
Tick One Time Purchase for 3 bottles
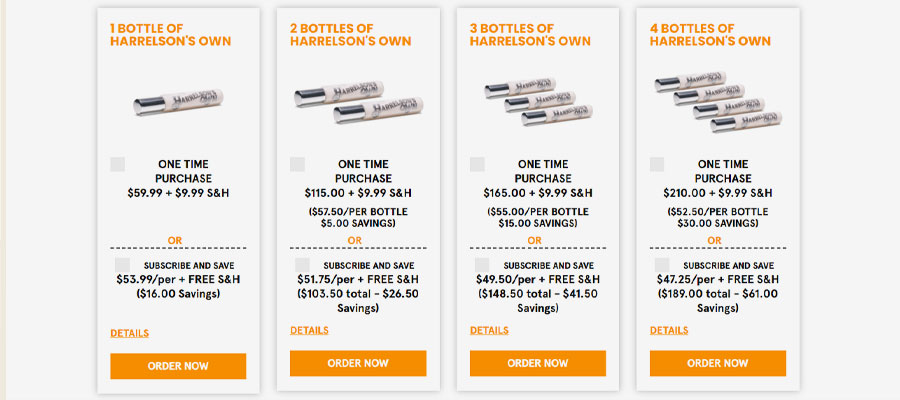(478, 165)
